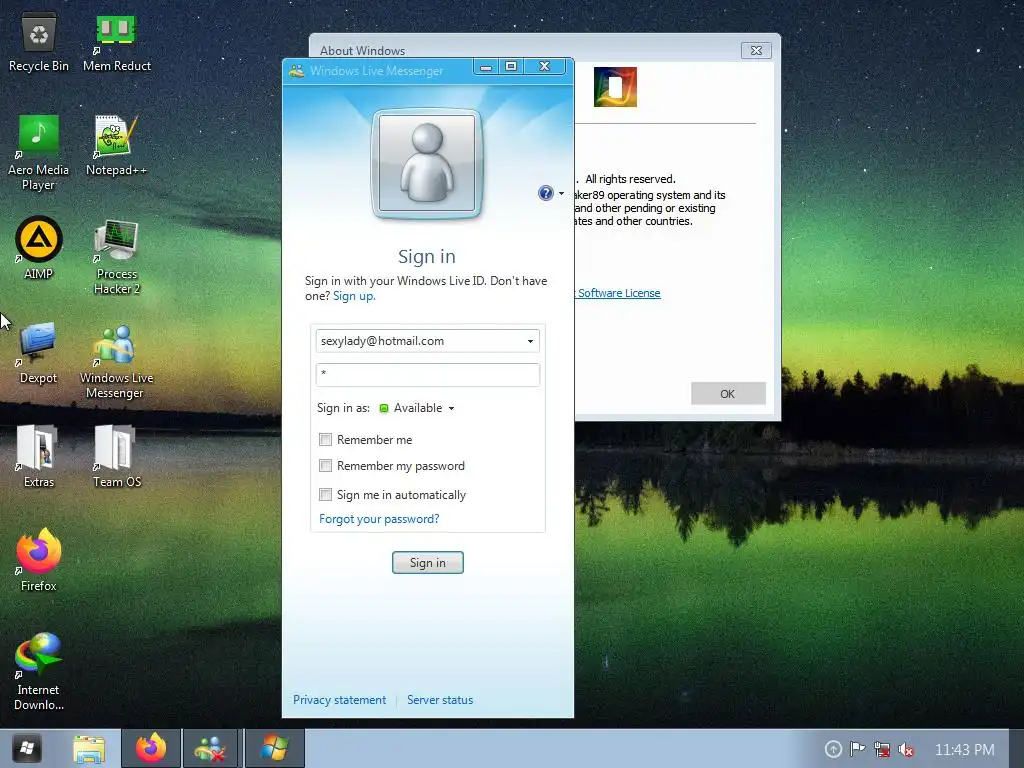Close the Windows Live Messenger window
Viewport: 1024px width, 768px height.
[x=545, y=67]
